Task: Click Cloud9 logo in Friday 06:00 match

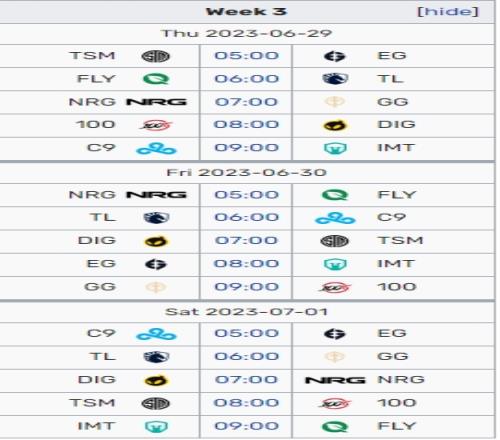Action: [335, 218]
